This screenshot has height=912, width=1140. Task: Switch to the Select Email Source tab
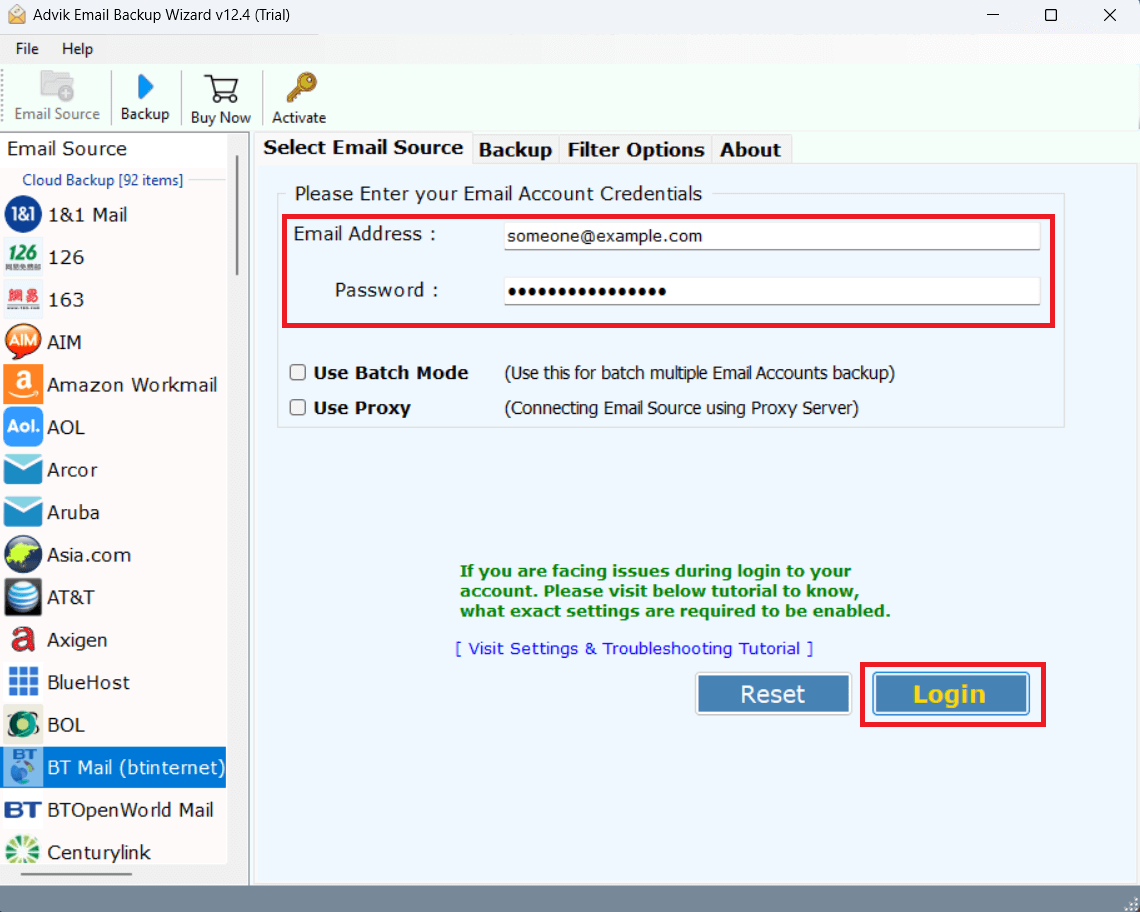[363, 148]
